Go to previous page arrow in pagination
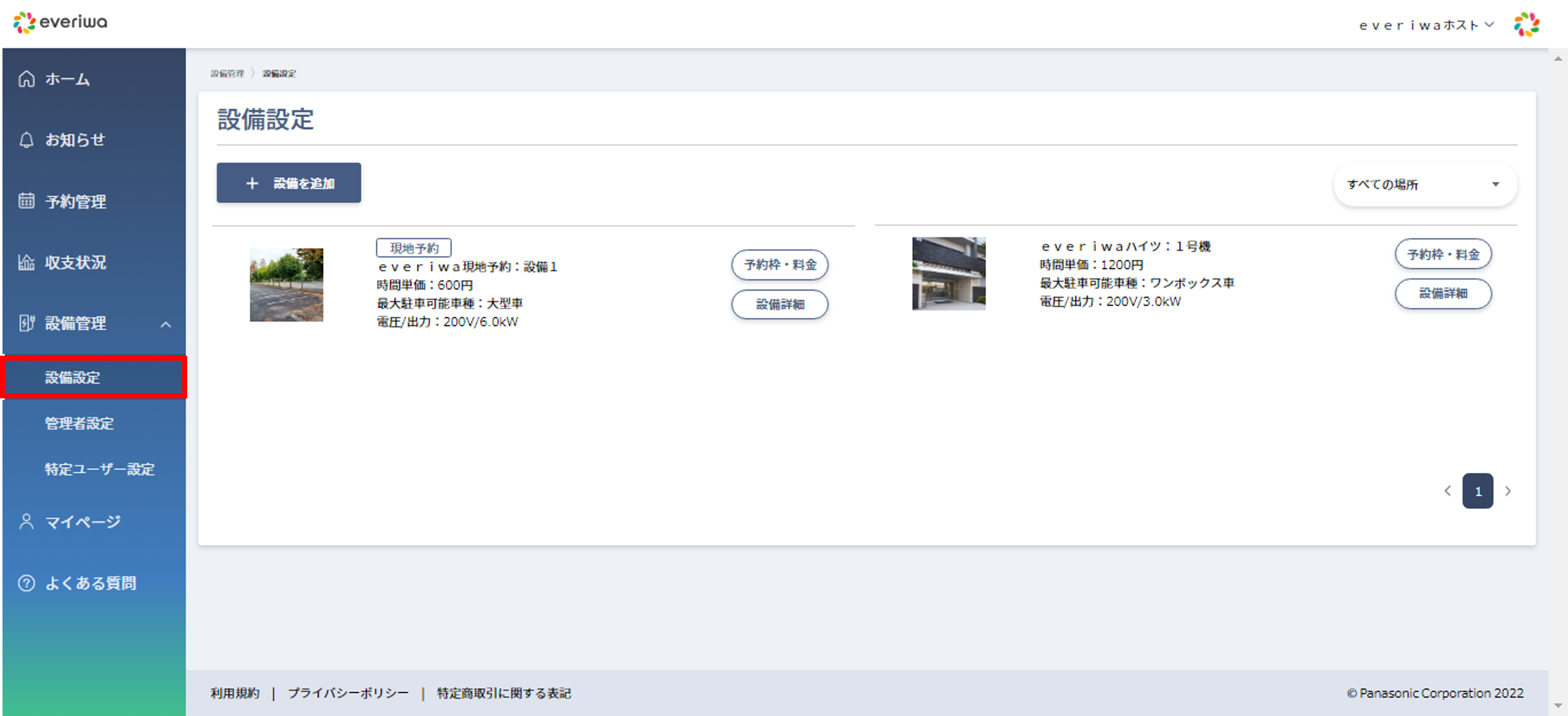 (1447, 491)
